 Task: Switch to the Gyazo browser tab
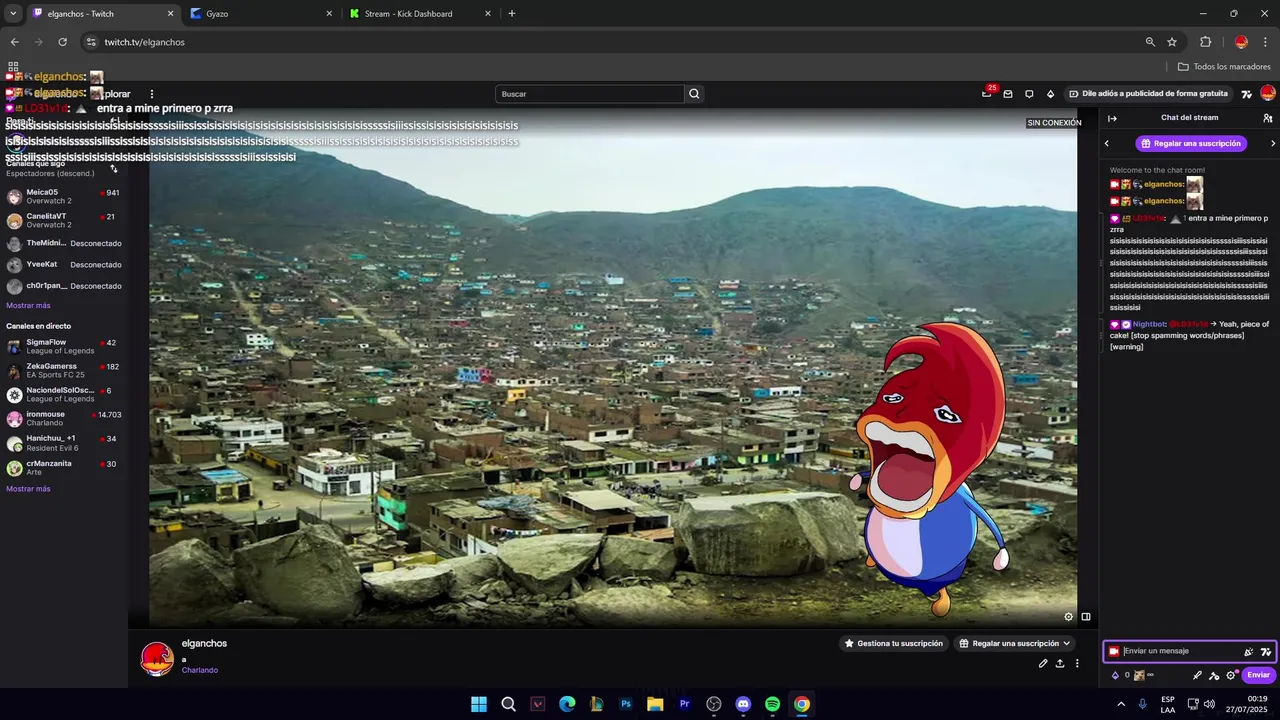click(x=260, y=14)
